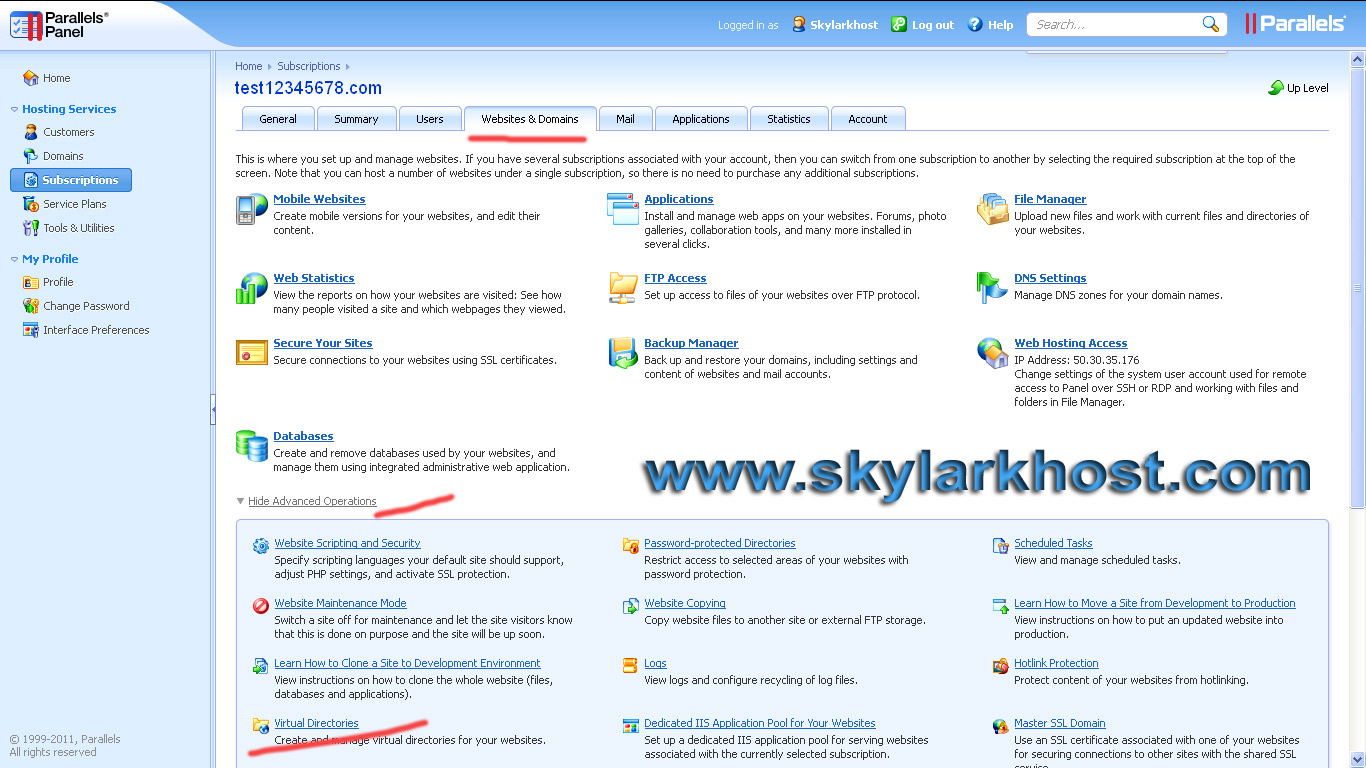The image size is (1366, 768).
Task: Click the Virtual Directories folder icon
Action: [261, 725]
